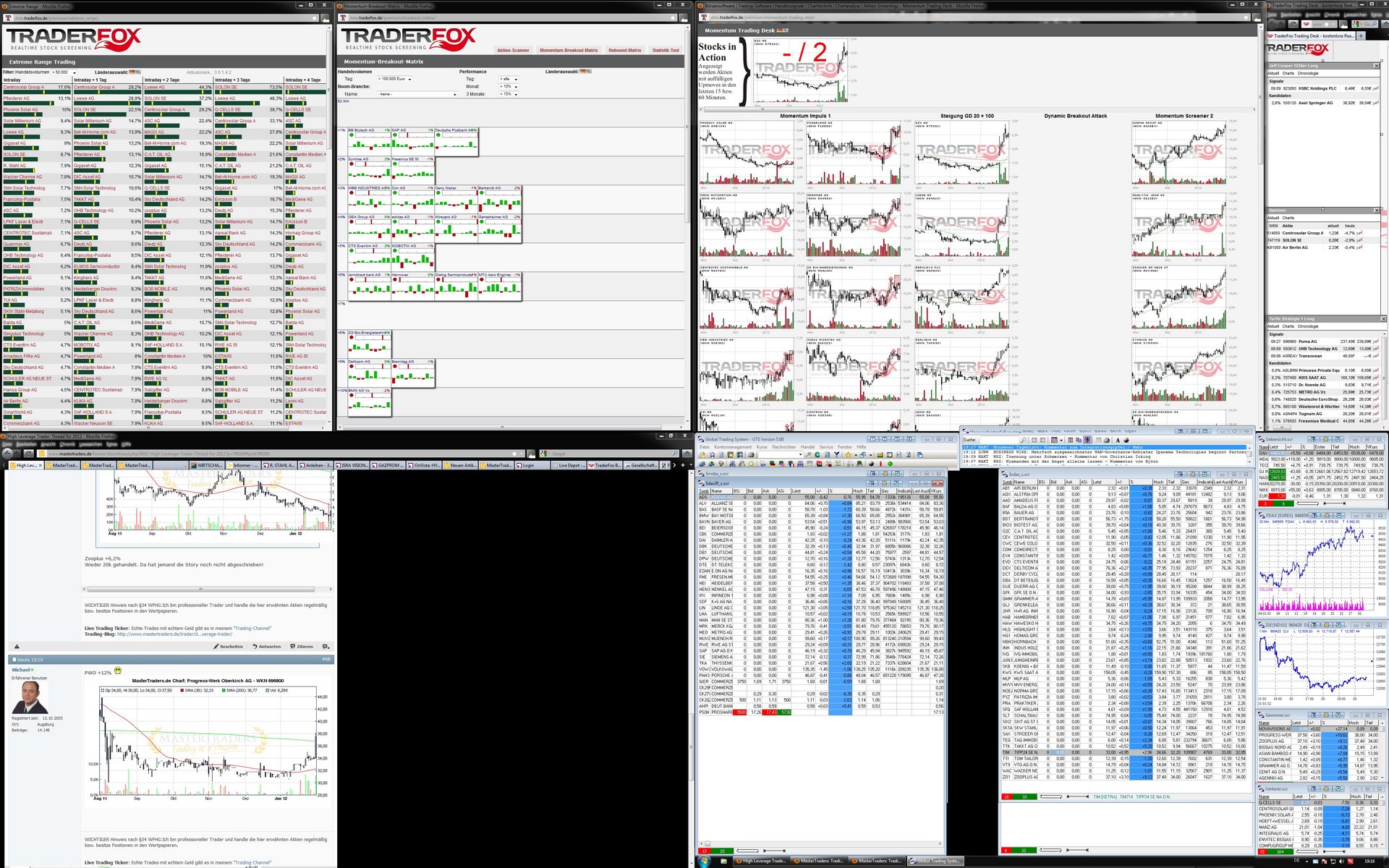Click Antworten button under forum post

click(267, 647)
